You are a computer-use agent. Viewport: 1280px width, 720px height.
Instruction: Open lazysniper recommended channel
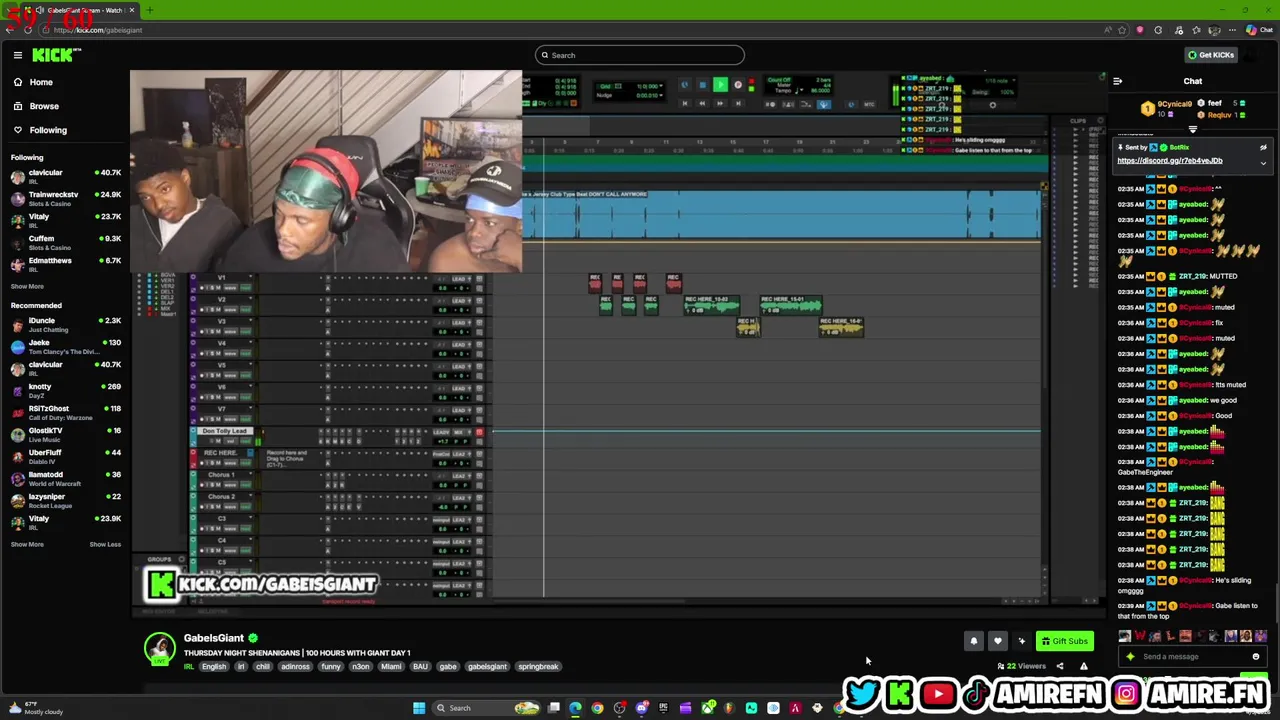66,500
